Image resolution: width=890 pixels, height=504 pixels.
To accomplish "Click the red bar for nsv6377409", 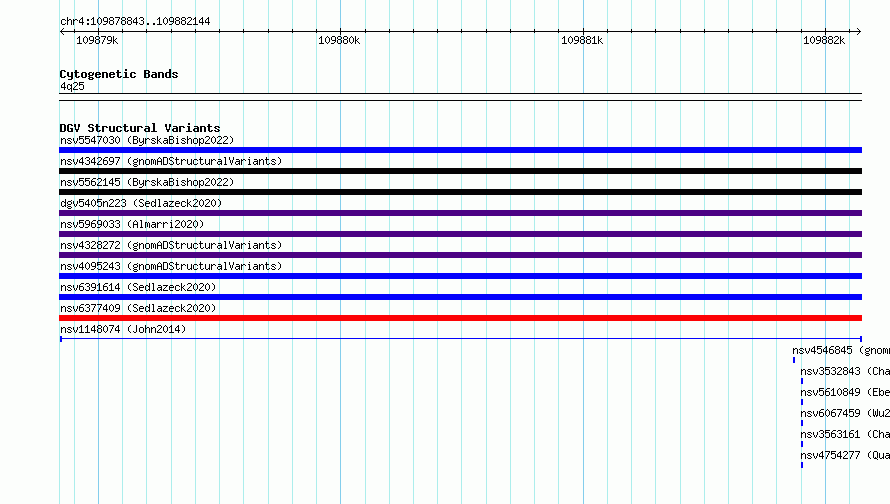I will [x=460, y=318].
